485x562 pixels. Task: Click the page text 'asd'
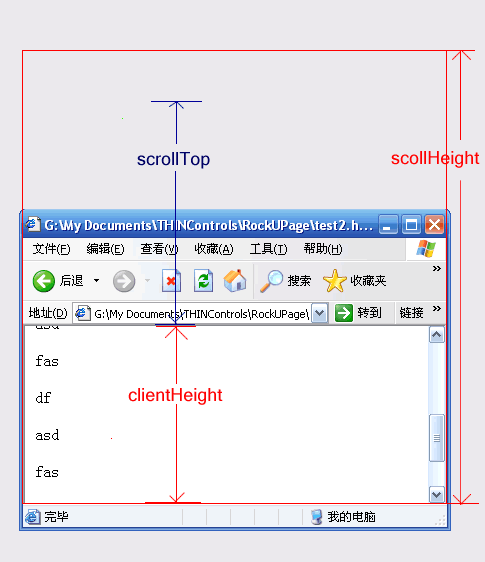click(x=47, y=435)
